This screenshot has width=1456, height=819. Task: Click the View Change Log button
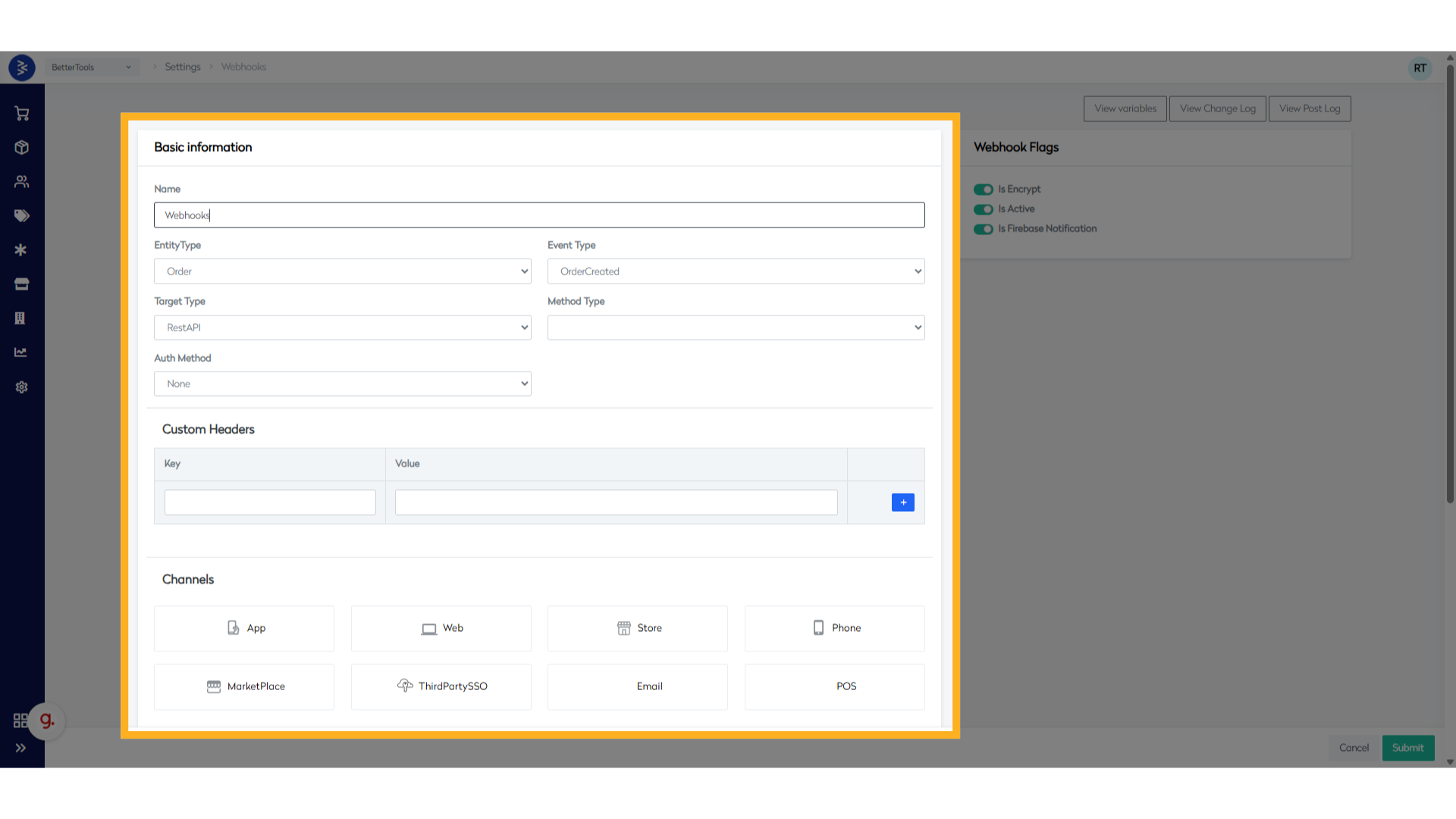pos(1217,108)
